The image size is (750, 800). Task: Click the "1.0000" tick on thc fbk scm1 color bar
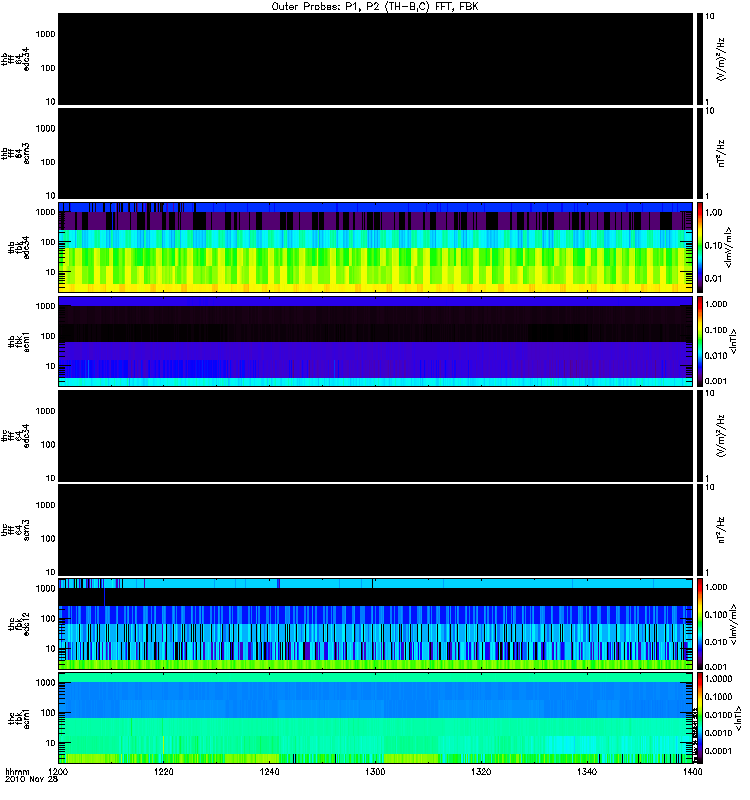pyautogui.click(x=718, y=679)
